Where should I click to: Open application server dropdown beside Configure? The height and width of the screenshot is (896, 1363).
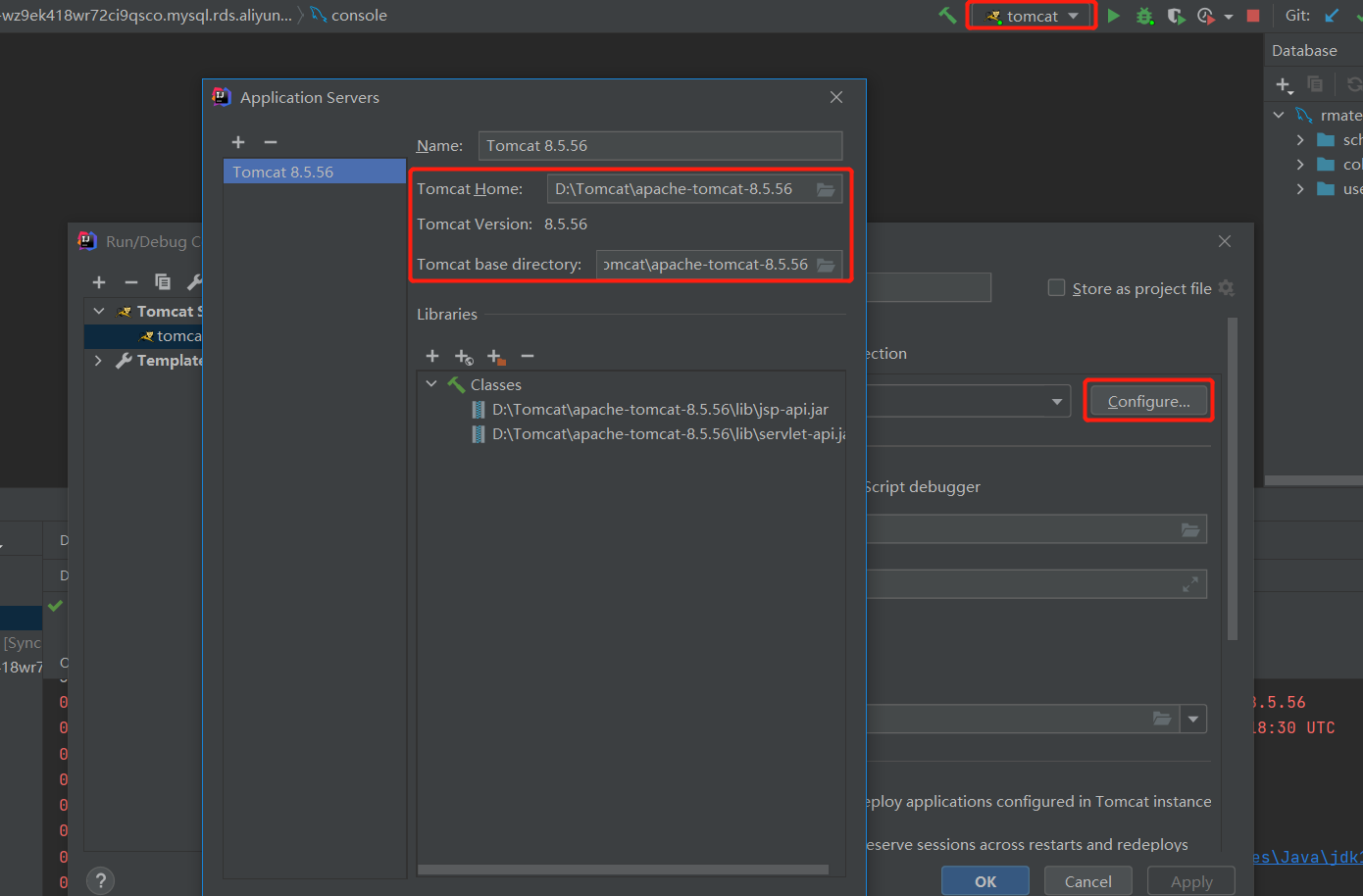pyautogui.click(x=1057, y=401)
